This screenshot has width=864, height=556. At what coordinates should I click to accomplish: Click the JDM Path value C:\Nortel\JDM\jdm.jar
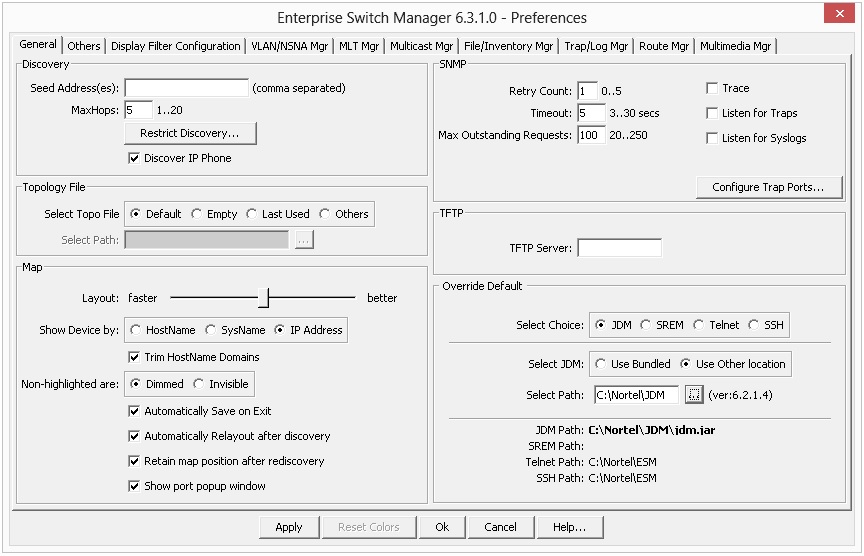pos(652,430)
